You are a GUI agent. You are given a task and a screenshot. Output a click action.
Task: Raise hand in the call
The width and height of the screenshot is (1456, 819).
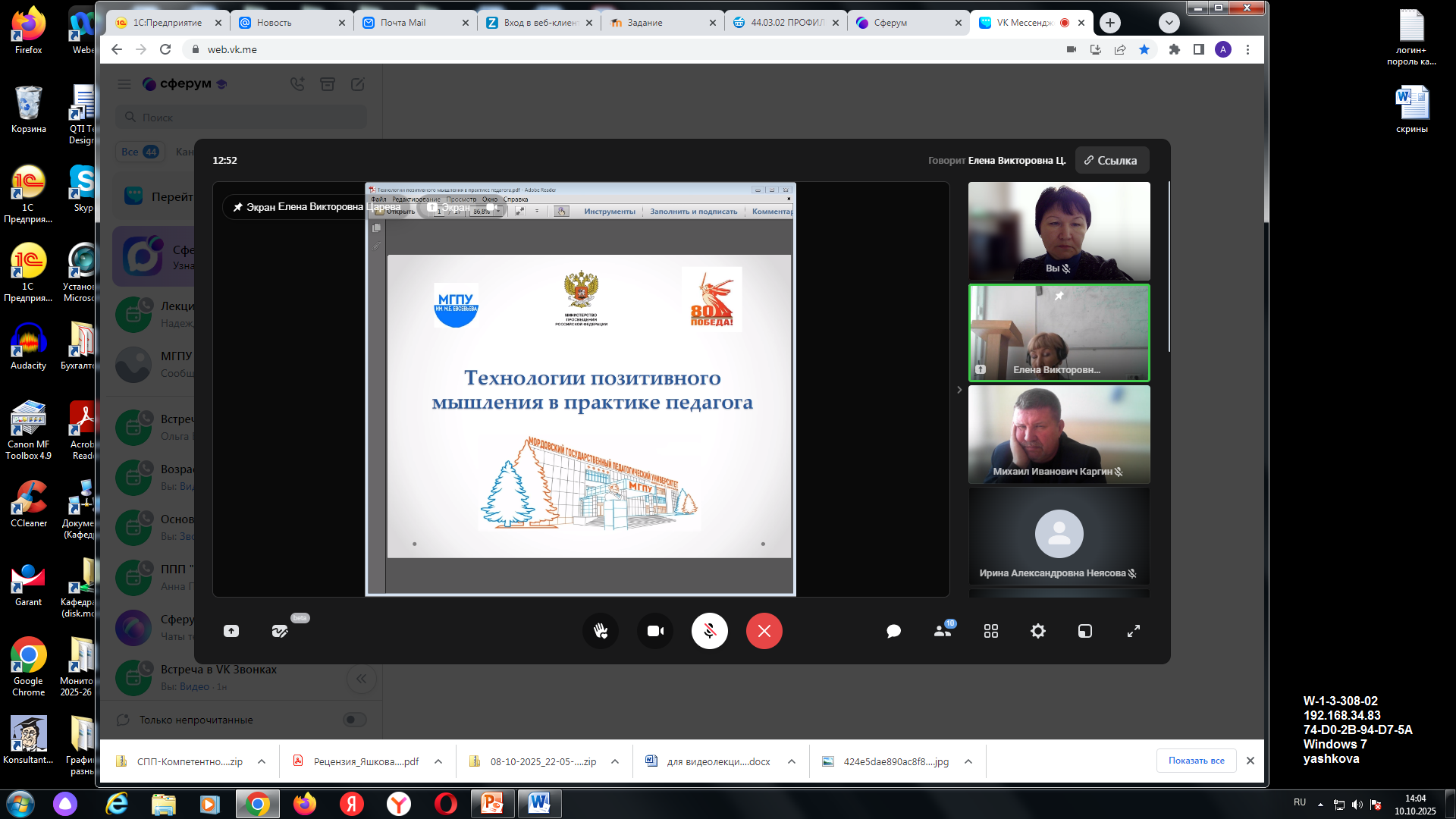click(x=601, y=631)
